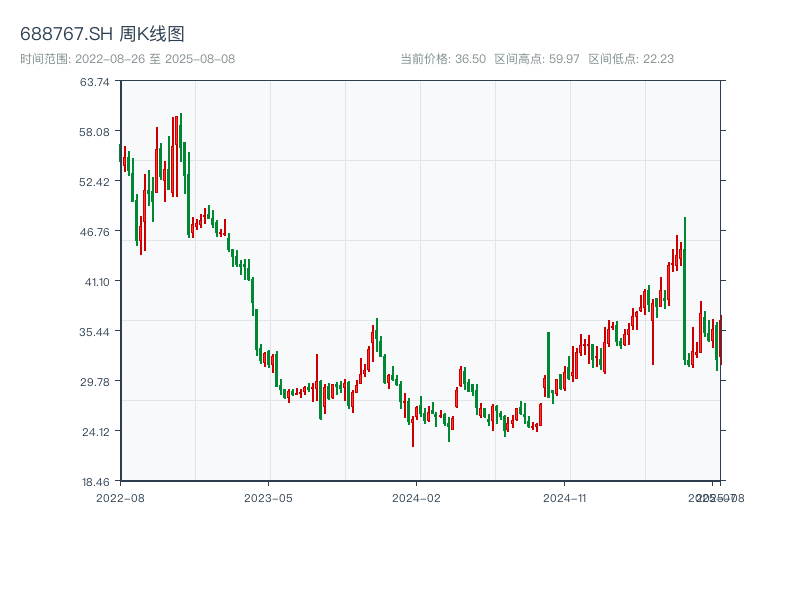
Task: Click the 当前价格 36.50 label
Action: click(x=442, y=59)
